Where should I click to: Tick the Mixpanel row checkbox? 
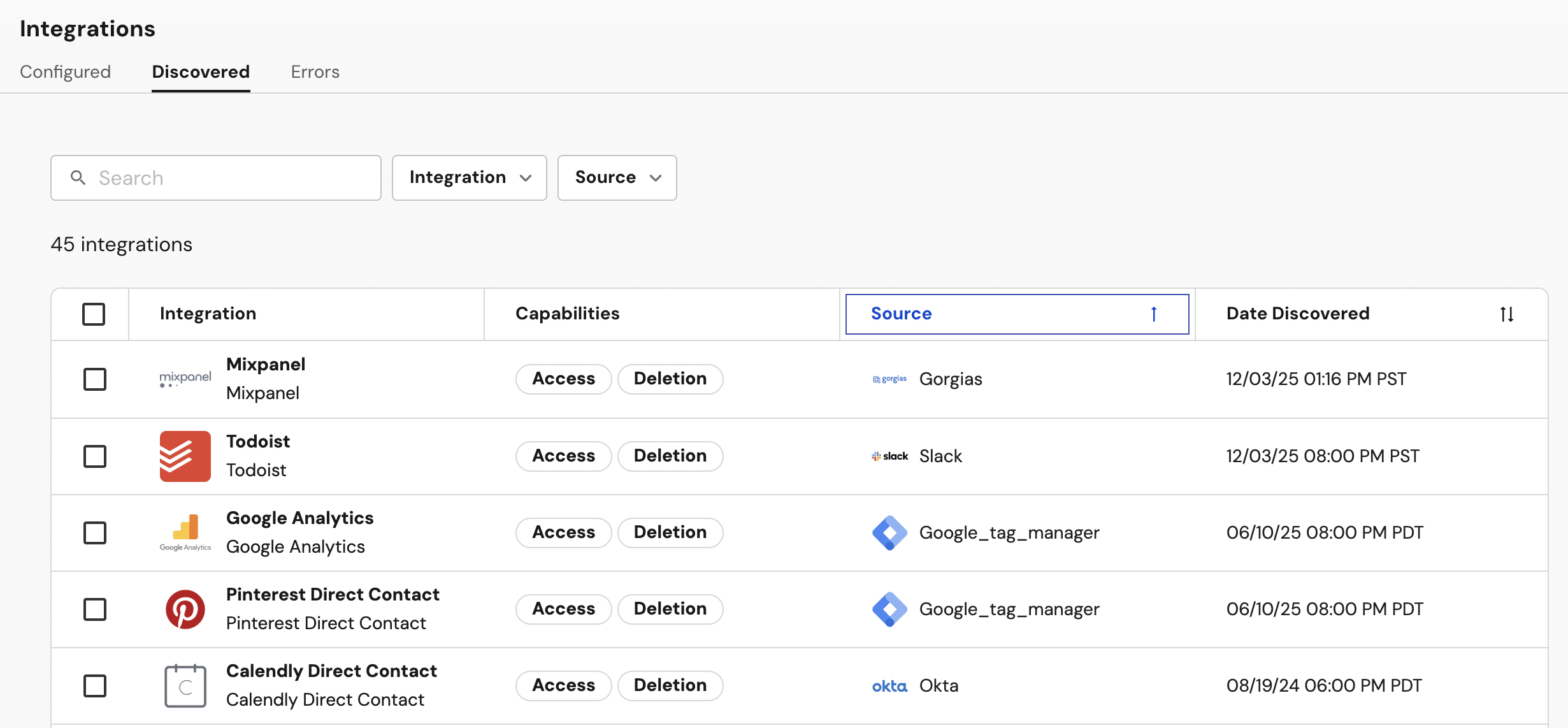point(95,379)
